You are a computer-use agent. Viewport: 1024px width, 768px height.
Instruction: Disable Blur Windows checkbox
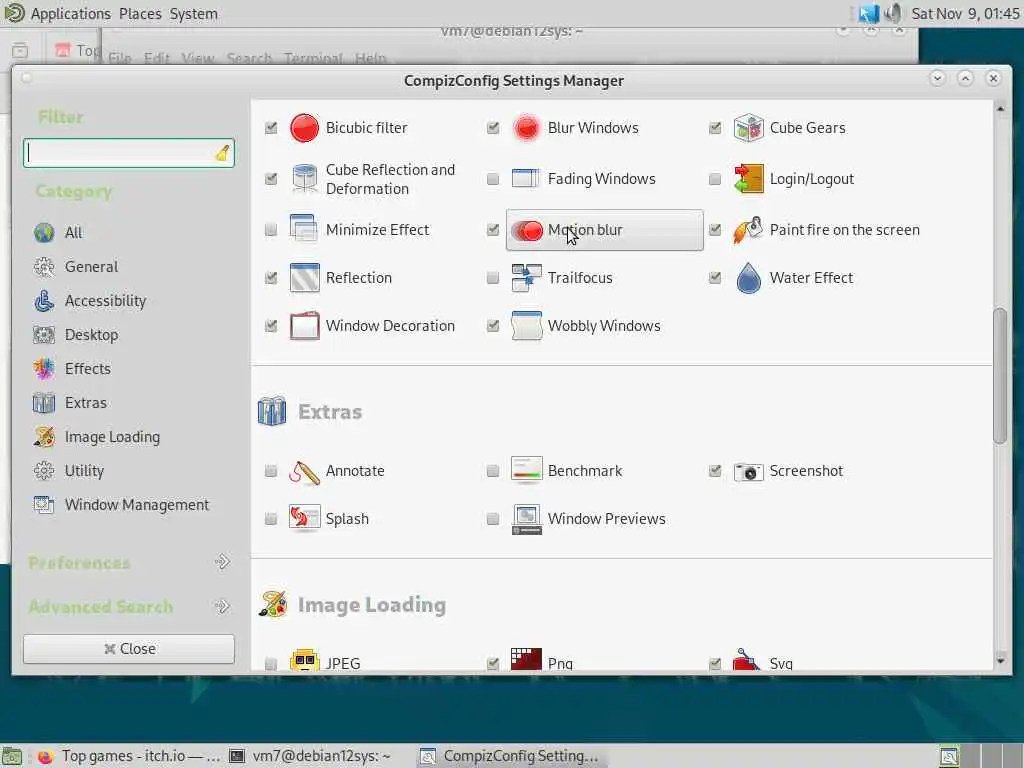coord(493,128)
